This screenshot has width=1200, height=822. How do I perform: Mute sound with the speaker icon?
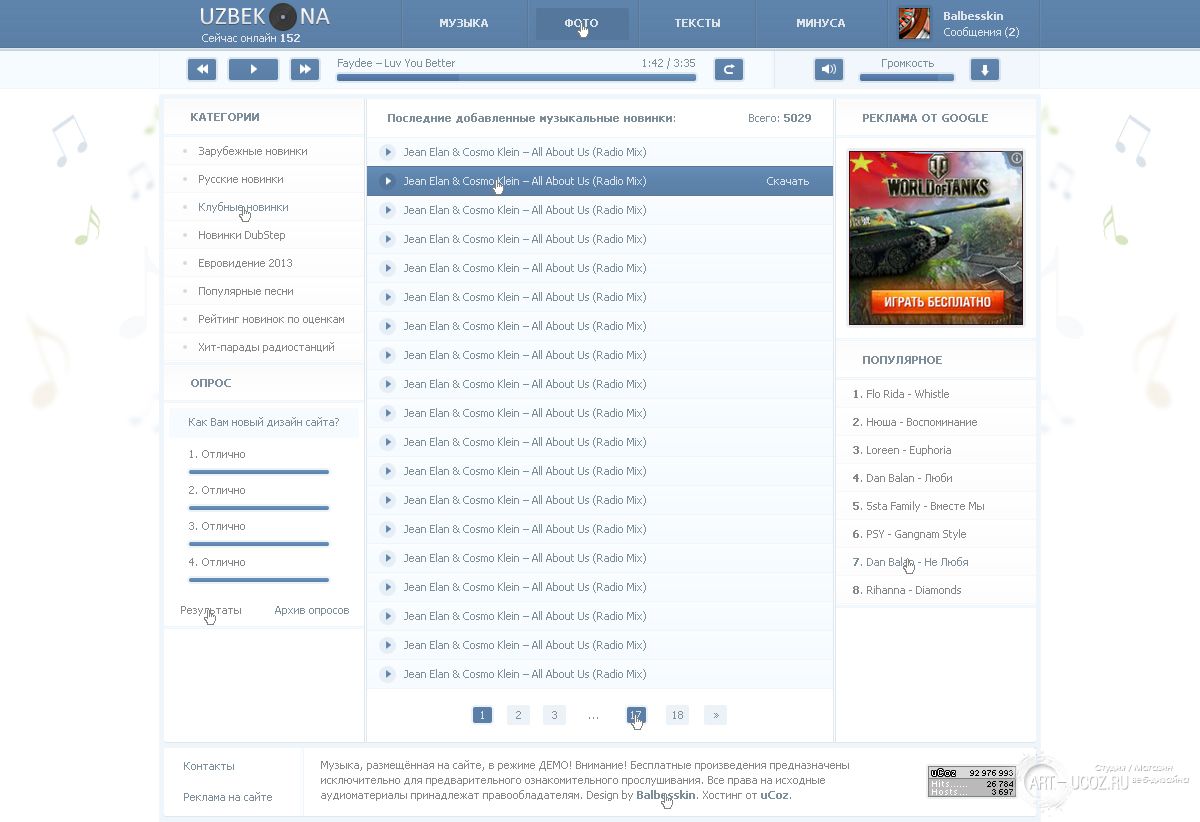click(x=829, y=69)
